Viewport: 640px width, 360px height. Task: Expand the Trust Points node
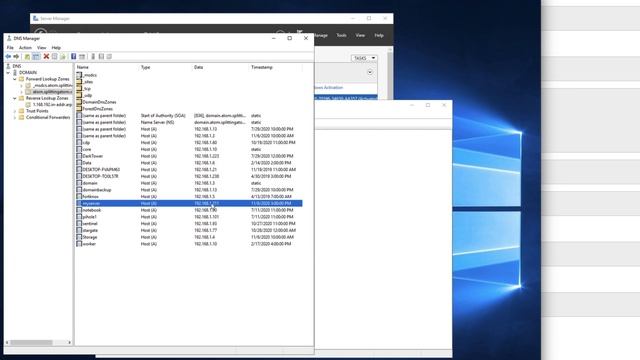15,111
